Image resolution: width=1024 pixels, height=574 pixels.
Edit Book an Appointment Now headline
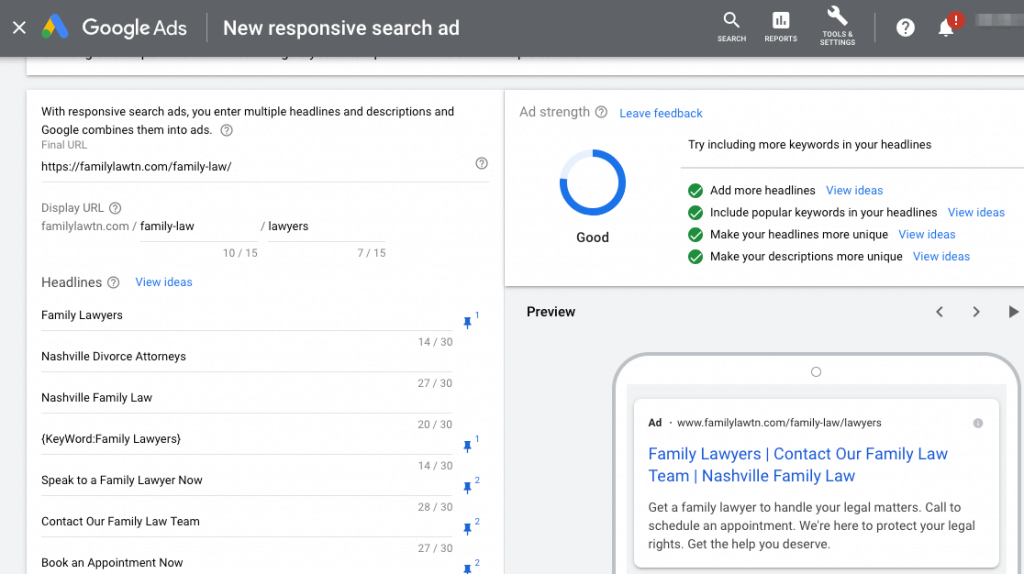click(247, 562)
